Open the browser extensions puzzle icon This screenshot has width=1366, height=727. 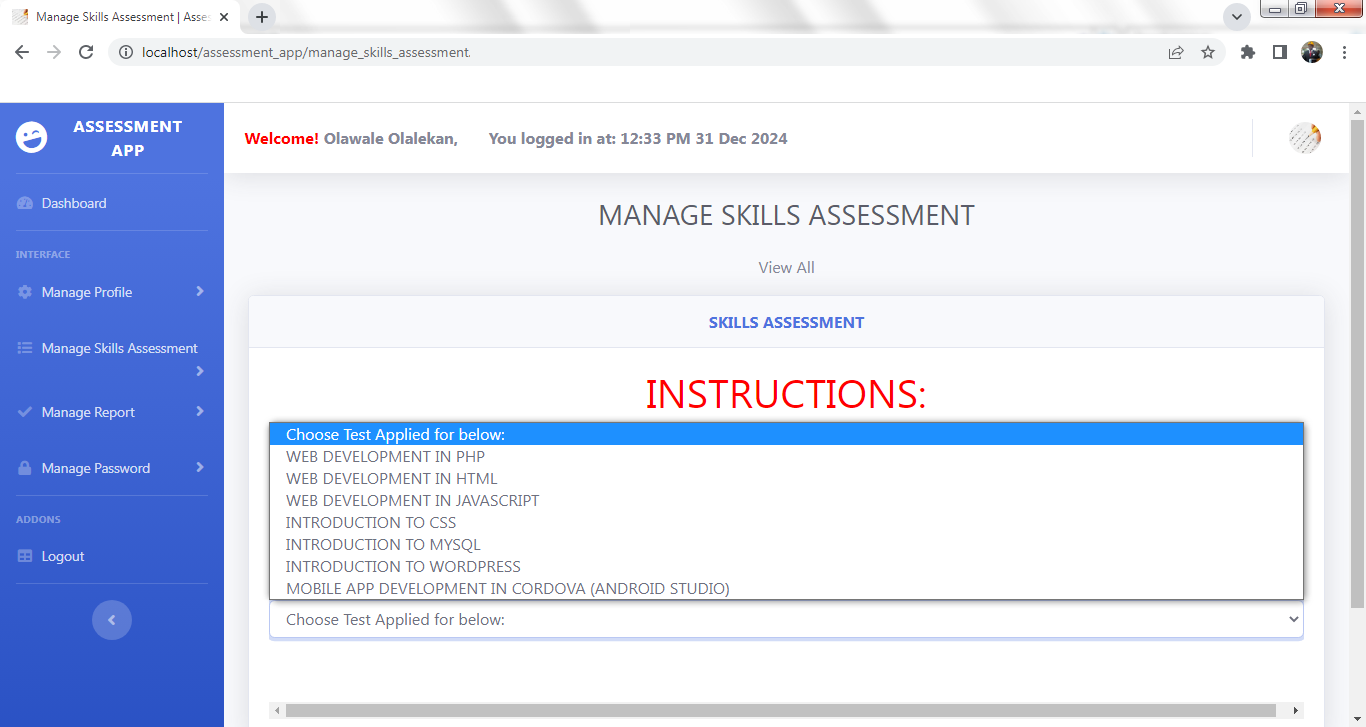[x=1247, y=52]
